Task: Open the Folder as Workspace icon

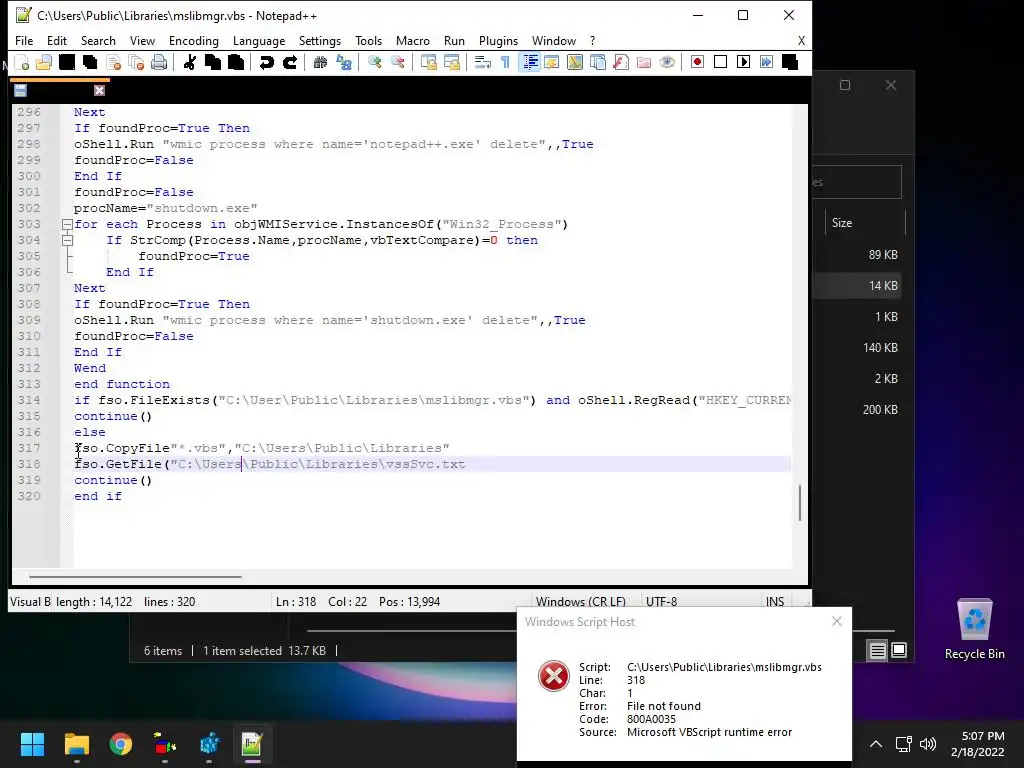Action: (644, 62)
